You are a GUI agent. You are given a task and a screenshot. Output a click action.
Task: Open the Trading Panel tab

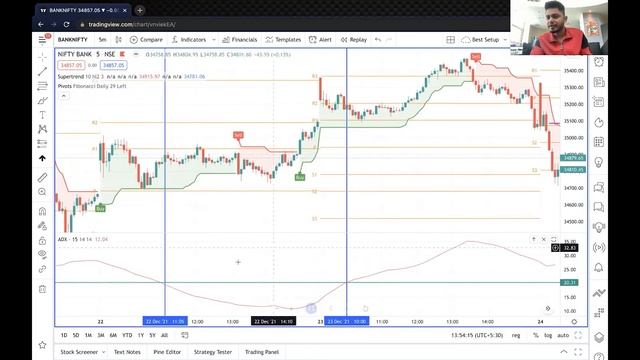coord(262,352)
